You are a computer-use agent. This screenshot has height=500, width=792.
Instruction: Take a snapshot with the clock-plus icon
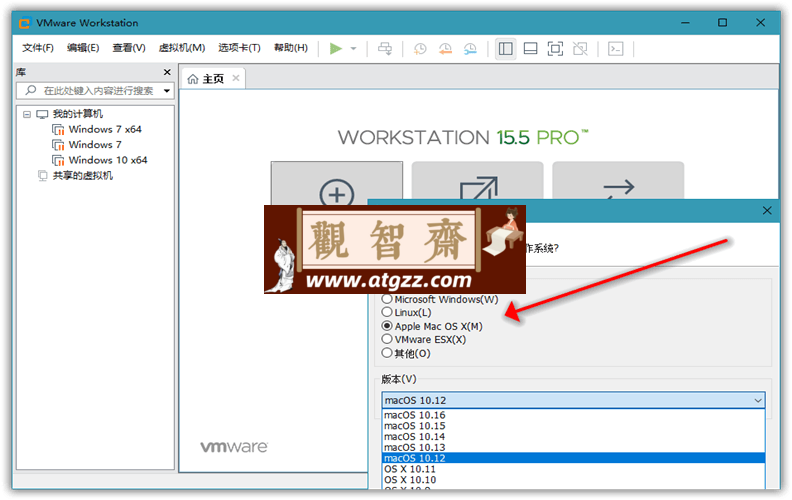click(420, 48)
